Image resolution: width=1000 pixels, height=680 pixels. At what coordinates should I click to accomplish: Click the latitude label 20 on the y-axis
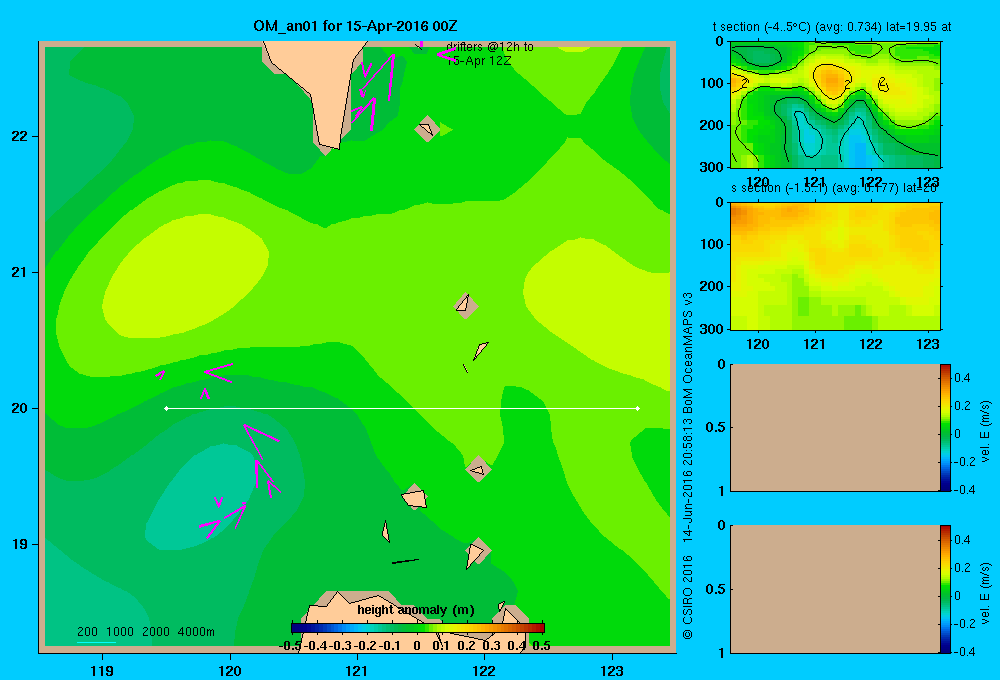click(x=19, y=408)
